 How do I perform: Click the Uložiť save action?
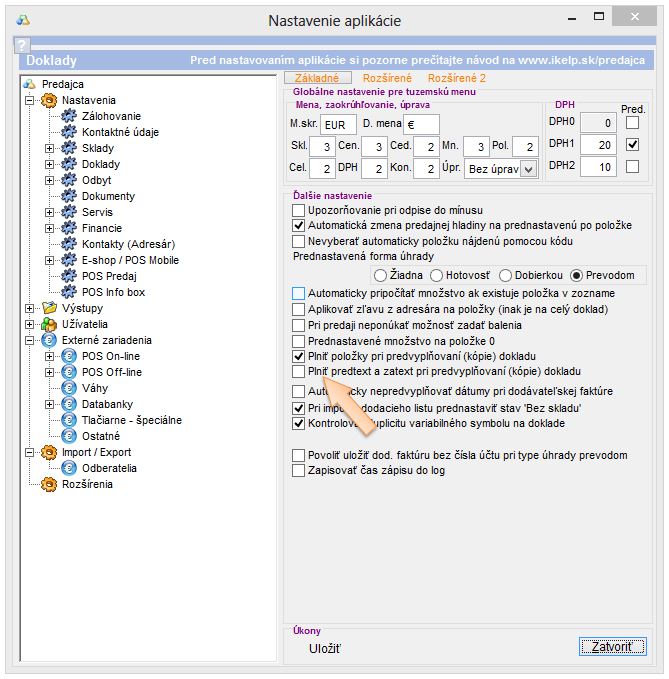click(x=324, y=648)
